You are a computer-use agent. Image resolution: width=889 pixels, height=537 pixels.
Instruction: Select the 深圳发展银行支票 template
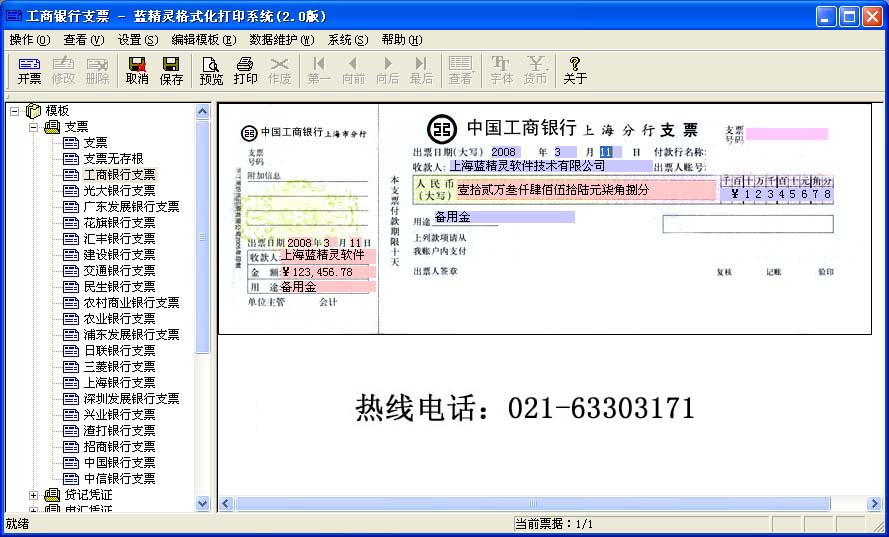pyautogui.click(x=131, y=399)
